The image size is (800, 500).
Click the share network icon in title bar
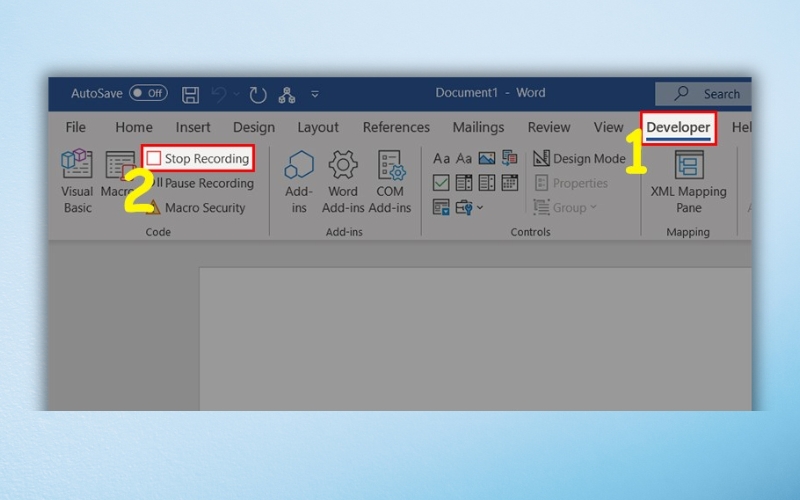(x=287, y=94)
